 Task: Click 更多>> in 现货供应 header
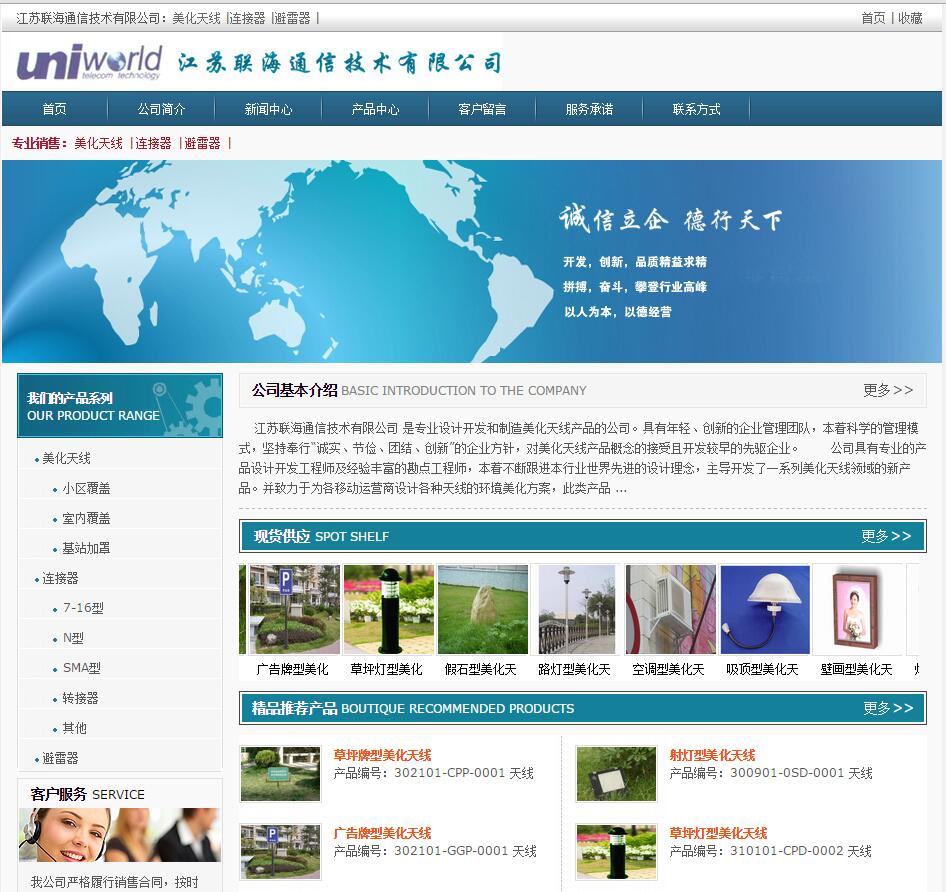click(886, 536)
